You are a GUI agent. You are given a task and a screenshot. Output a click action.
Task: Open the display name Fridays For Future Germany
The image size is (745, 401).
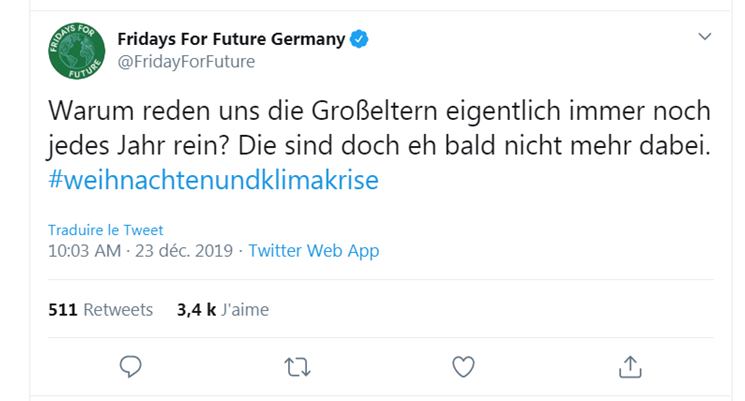click(231, 40)
